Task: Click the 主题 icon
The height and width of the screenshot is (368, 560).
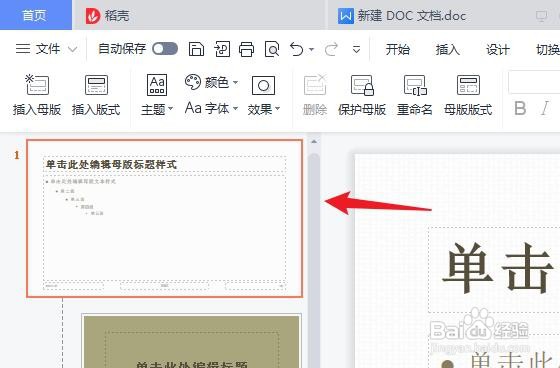Action: click(157, 85)
